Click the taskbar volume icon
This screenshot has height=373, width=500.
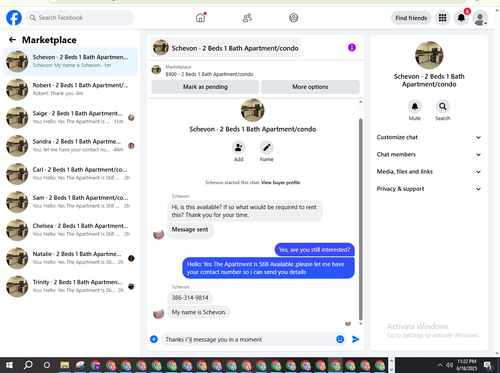449,365
